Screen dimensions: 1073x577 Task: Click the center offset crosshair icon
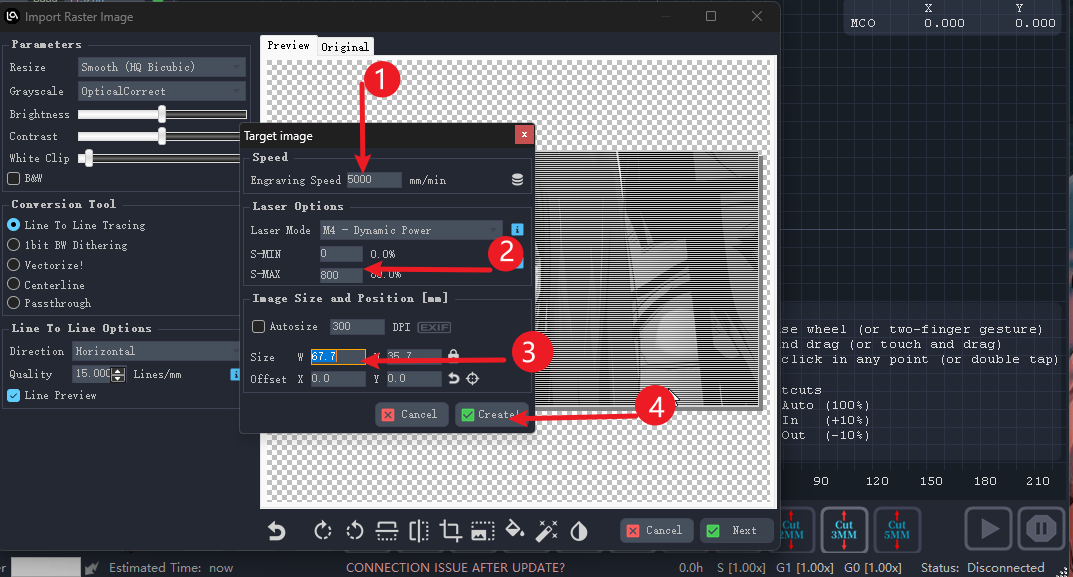(473, 379)
